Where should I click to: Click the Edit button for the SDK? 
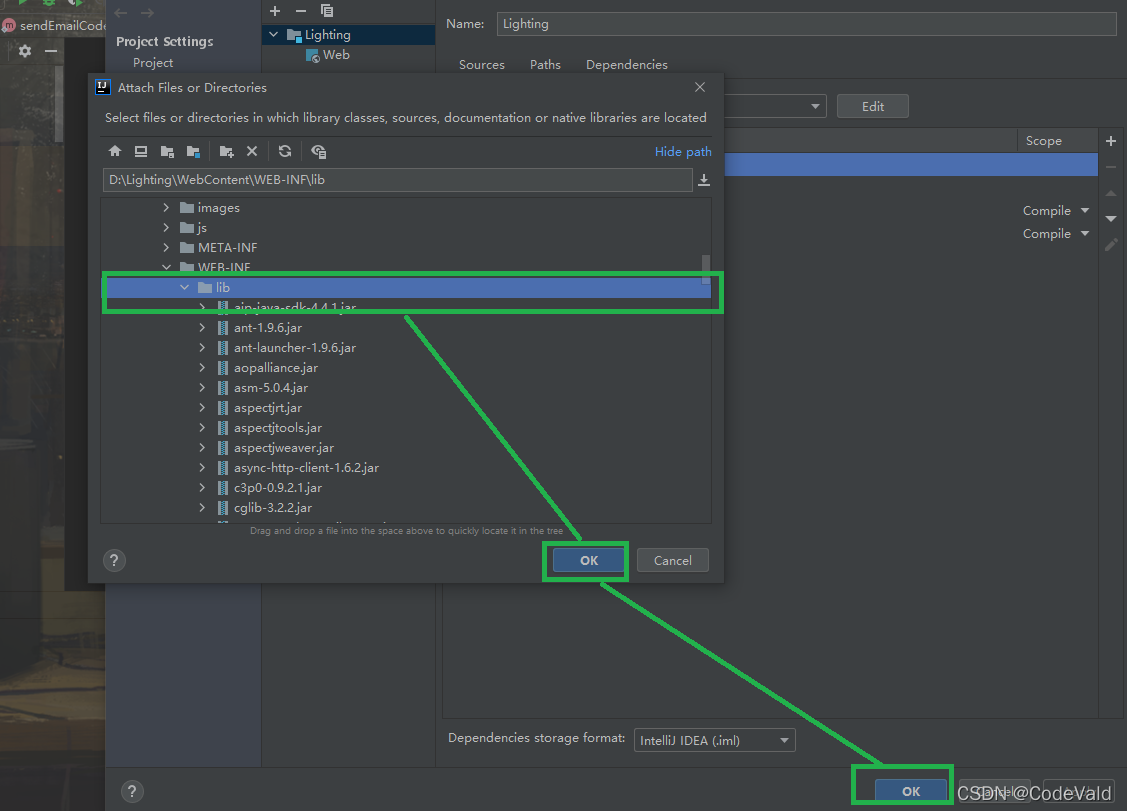[873, 106]
